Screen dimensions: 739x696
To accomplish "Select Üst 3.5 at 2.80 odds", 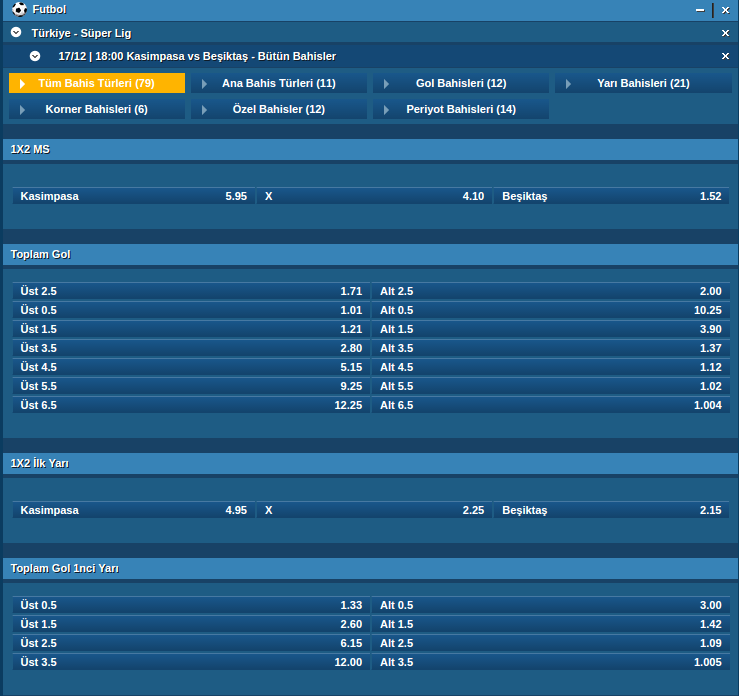I will (191, 348).
